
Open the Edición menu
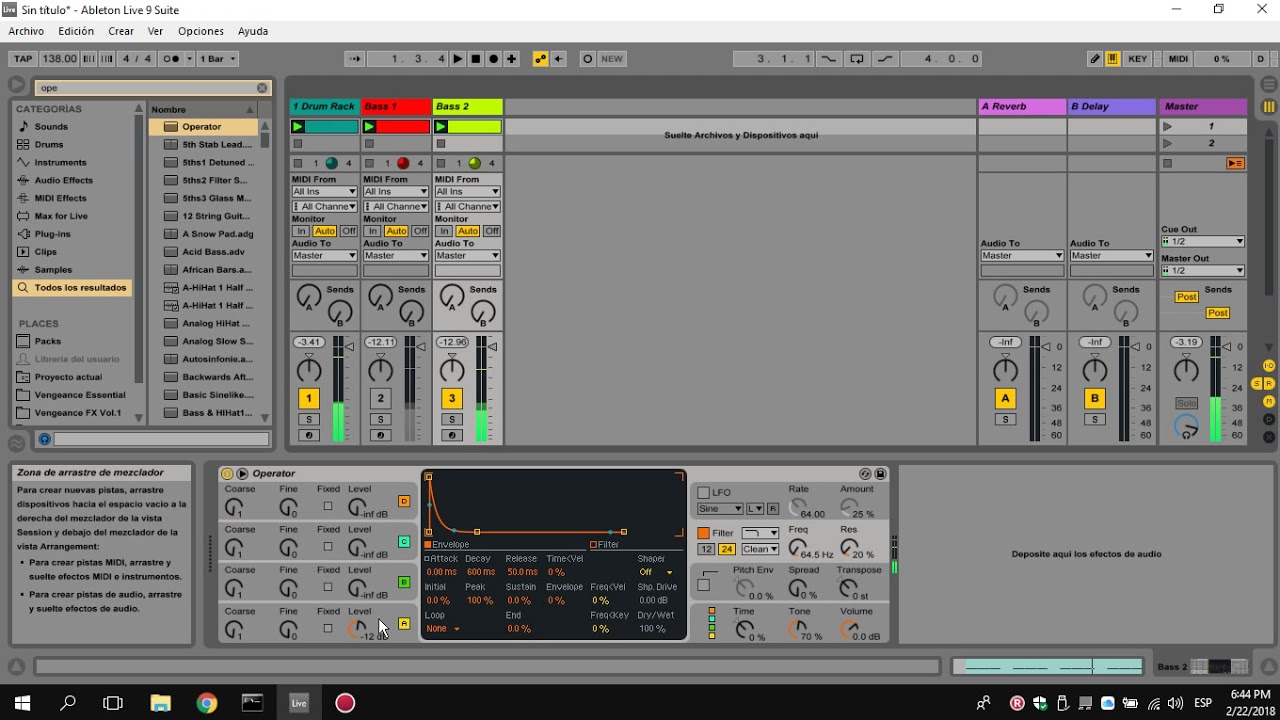(x=76, y=31)
